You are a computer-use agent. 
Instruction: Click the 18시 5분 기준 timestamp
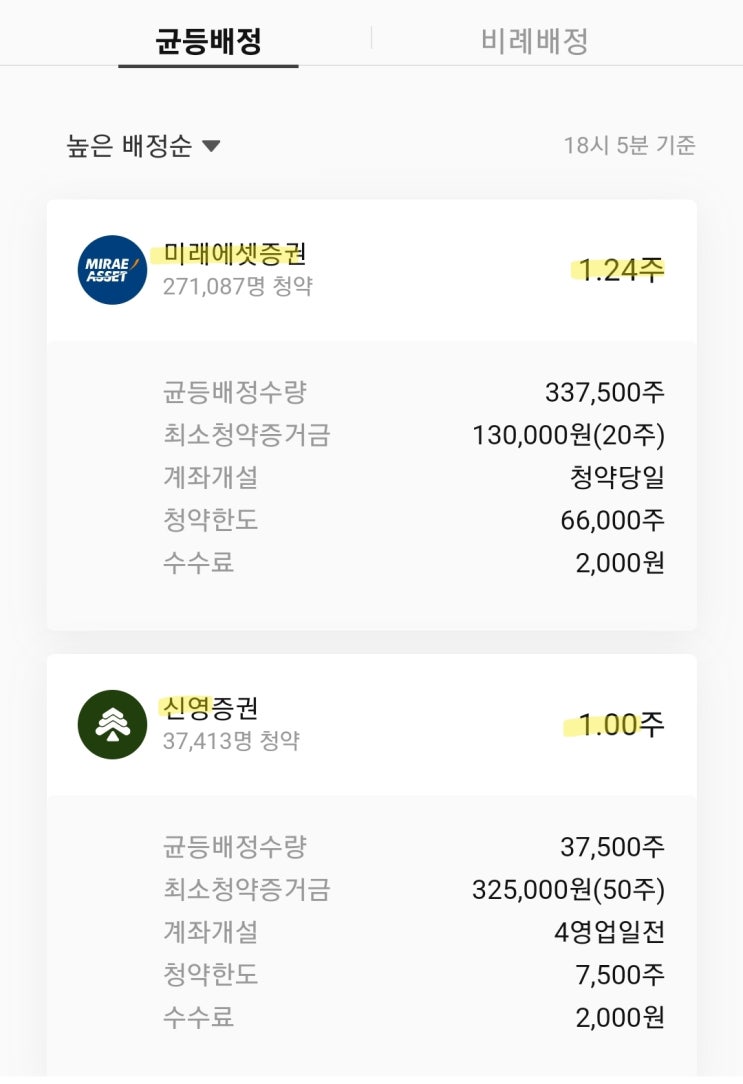(x=629, y=146)
